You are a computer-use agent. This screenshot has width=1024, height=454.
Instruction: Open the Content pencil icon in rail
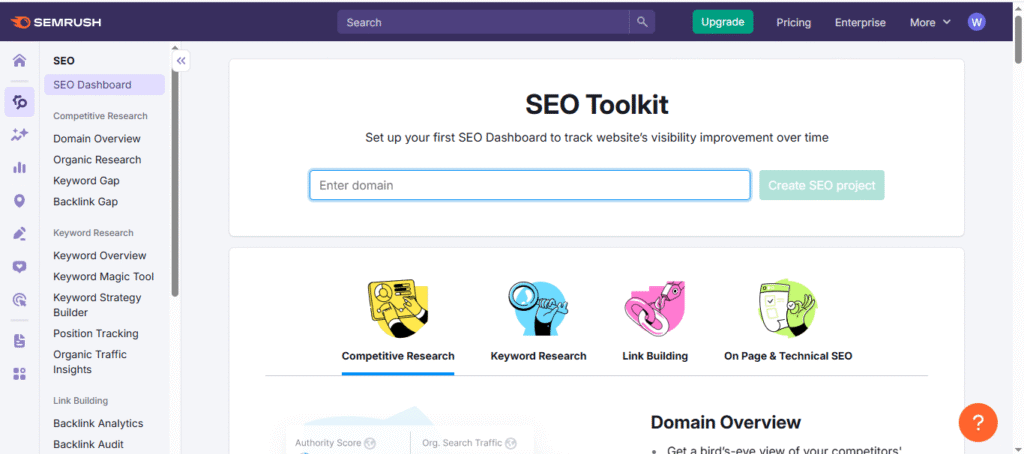pos(20,233)
